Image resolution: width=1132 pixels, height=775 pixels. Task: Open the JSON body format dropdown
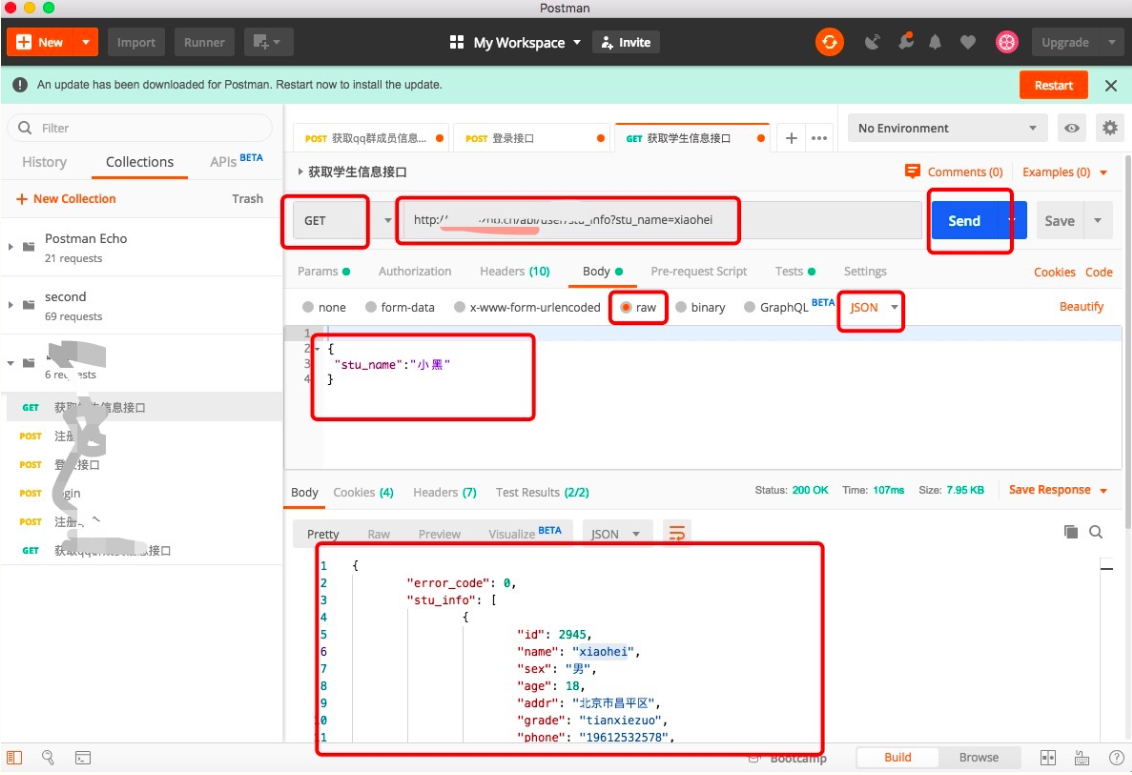[874, 307]
